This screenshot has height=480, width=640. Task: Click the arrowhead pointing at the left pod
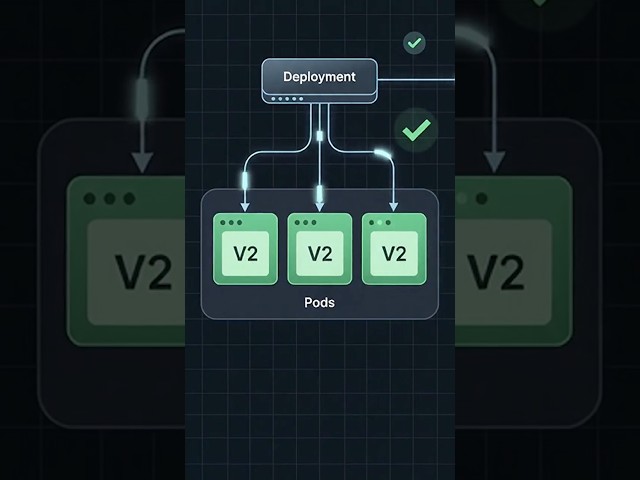click(244, 207)
